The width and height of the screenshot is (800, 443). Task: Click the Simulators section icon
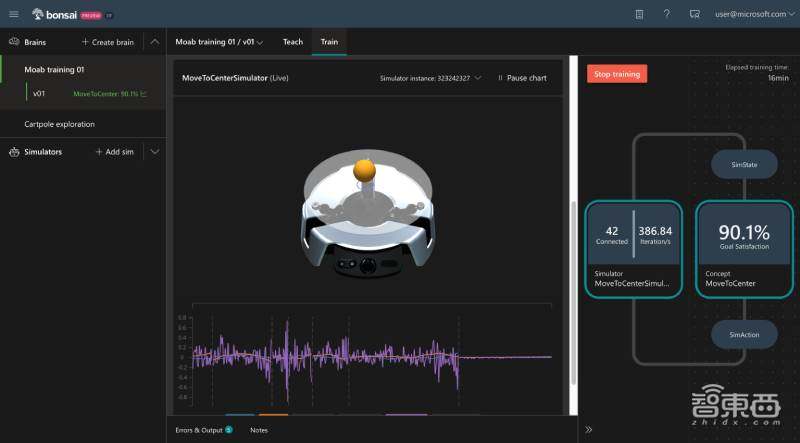[14, 152]
